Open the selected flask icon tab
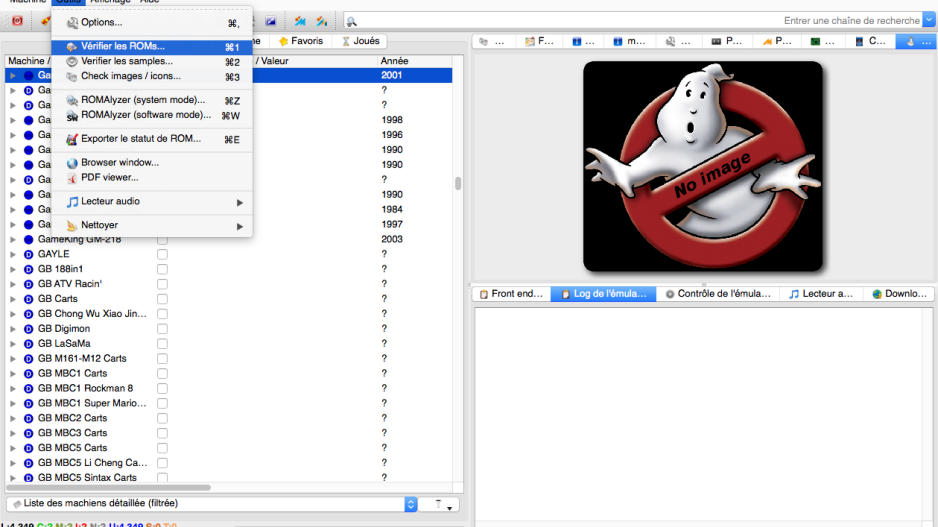Image resolution: width=938 pixels, height=527 pixels. click(918, 41)
